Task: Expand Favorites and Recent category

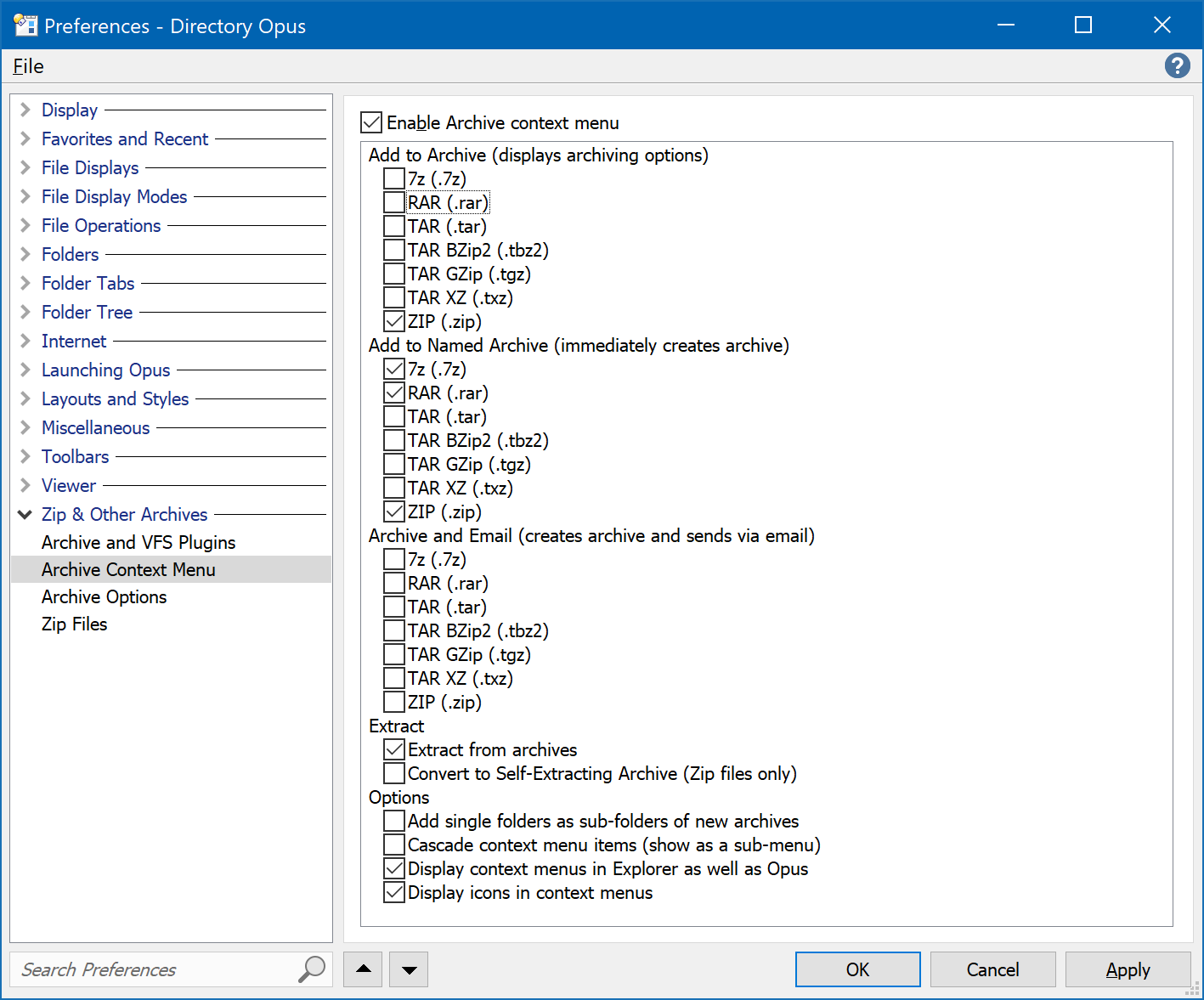Action: pos(25,138)
